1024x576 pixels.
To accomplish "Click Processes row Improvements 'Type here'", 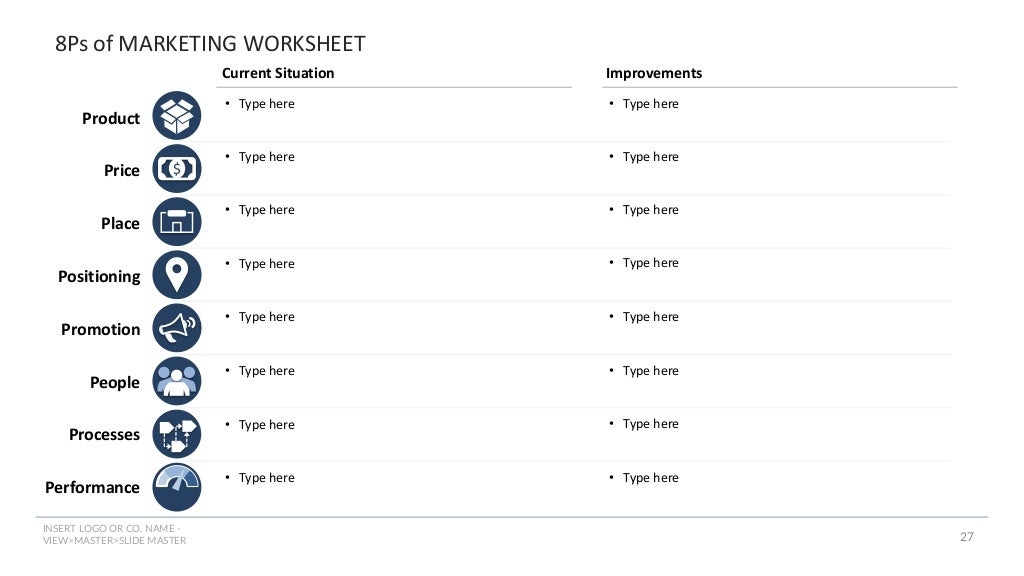I will tap(650, 424).
